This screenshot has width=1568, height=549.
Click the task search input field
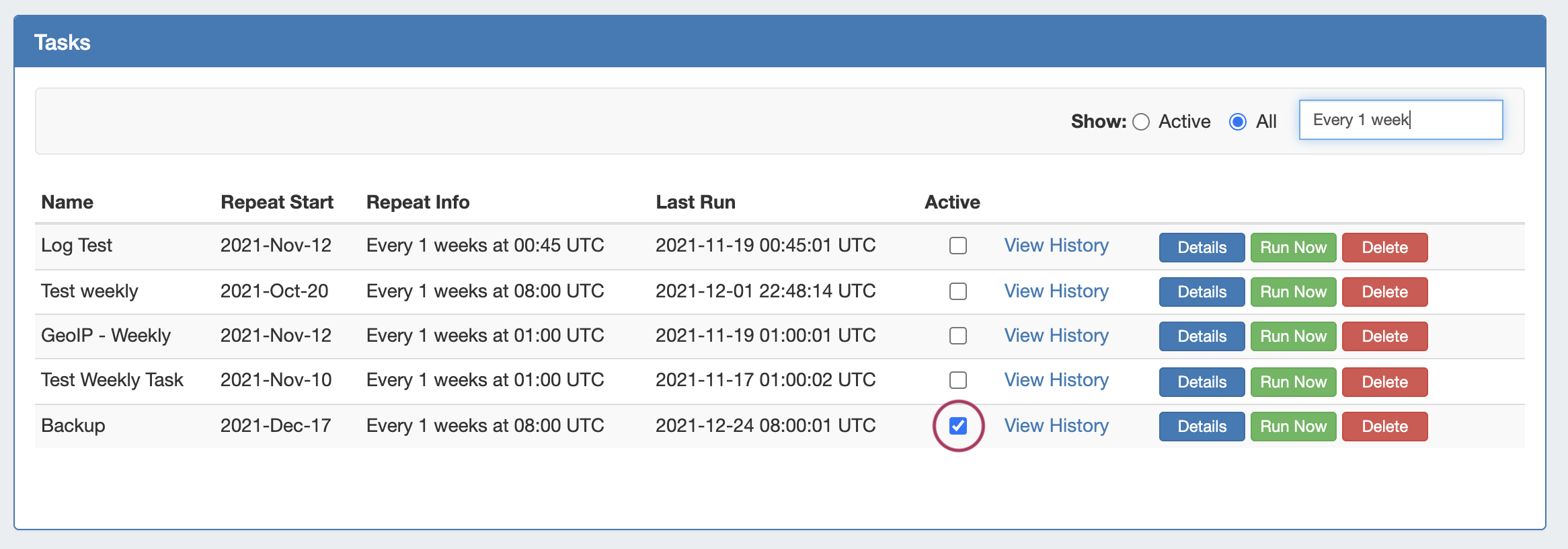[1401, 120]
